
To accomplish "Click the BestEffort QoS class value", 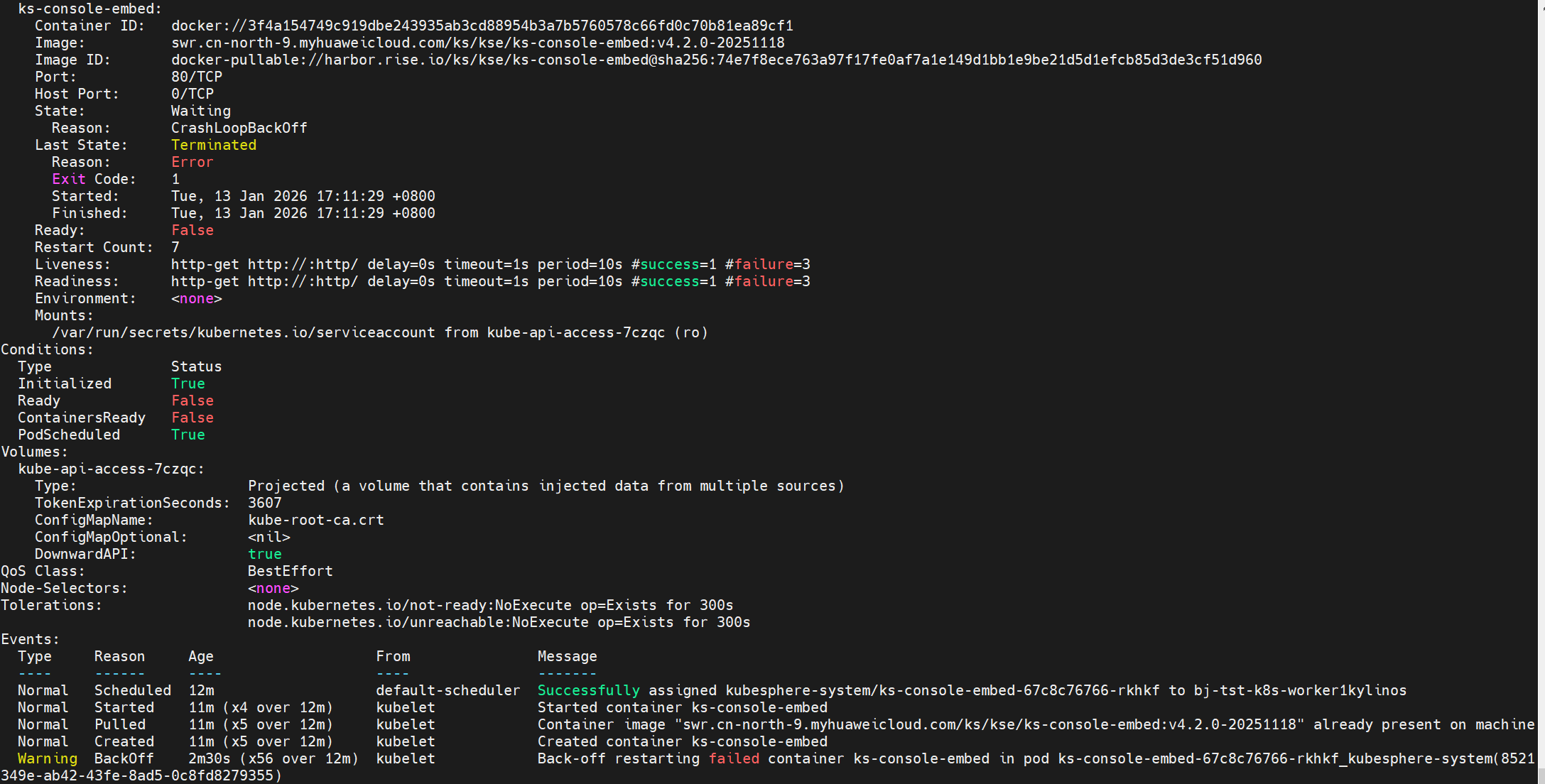I will (290, 571).
